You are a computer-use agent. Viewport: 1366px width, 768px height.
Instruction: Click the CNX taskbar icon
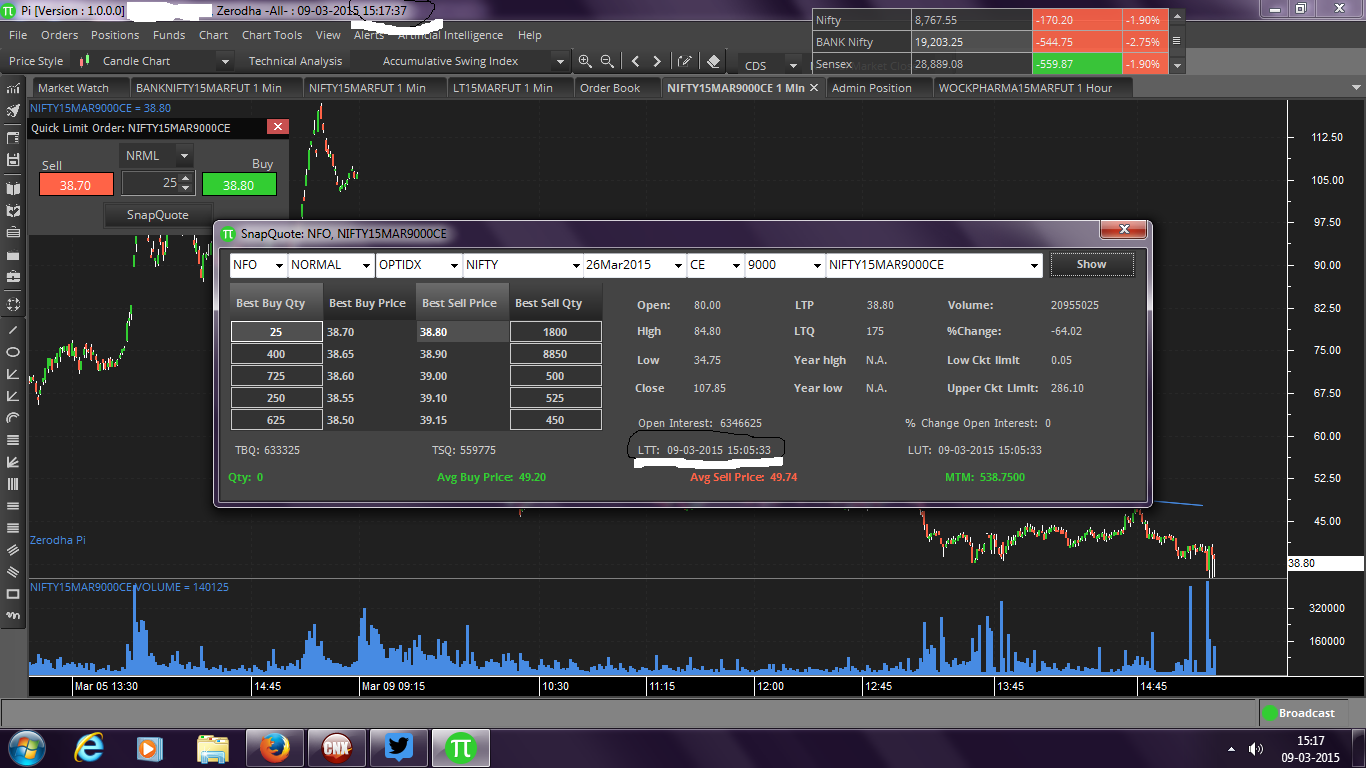pos(336,747)
